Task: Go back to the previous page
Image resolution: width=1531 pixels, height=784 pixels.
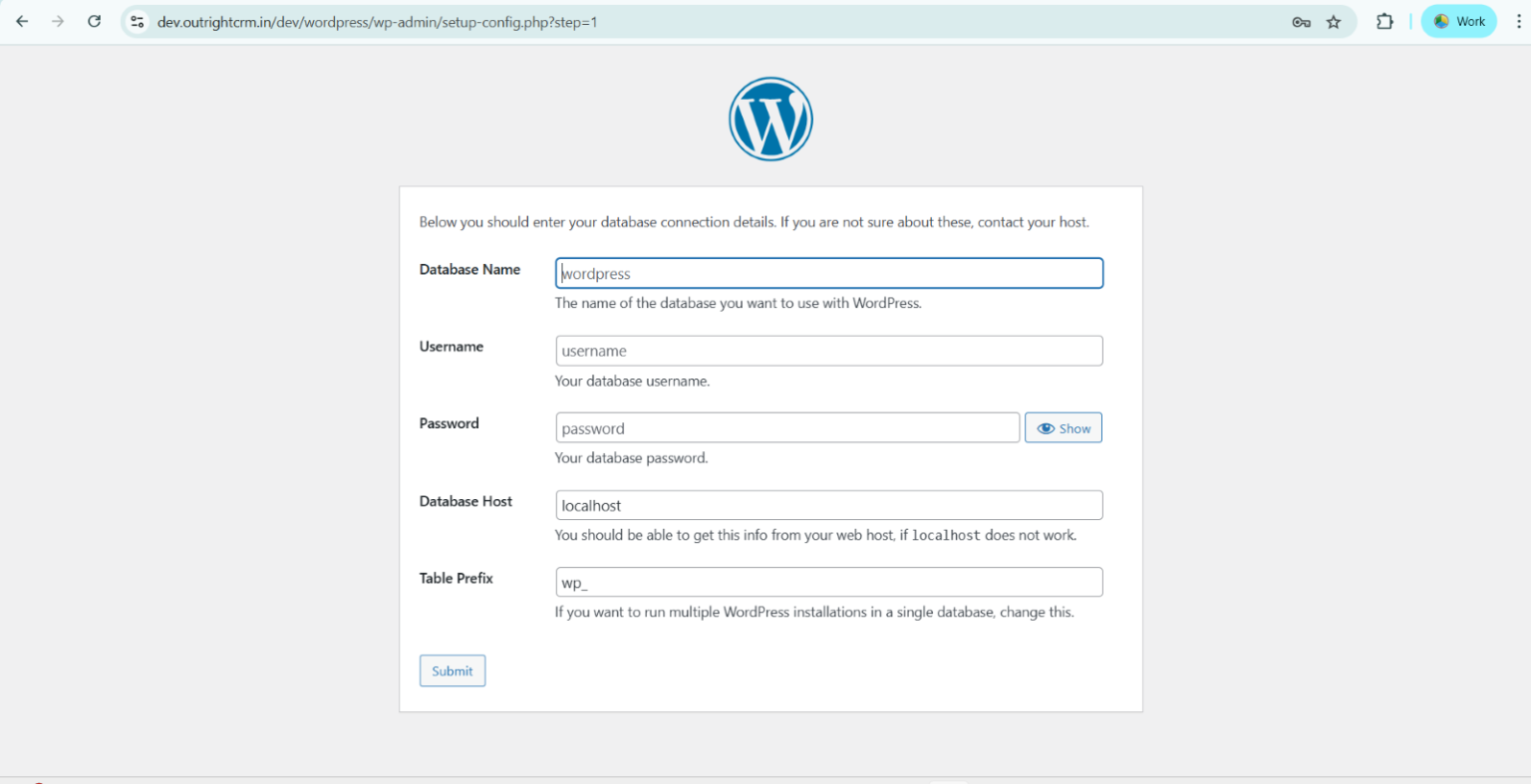Action: click(x=22, y=21)
